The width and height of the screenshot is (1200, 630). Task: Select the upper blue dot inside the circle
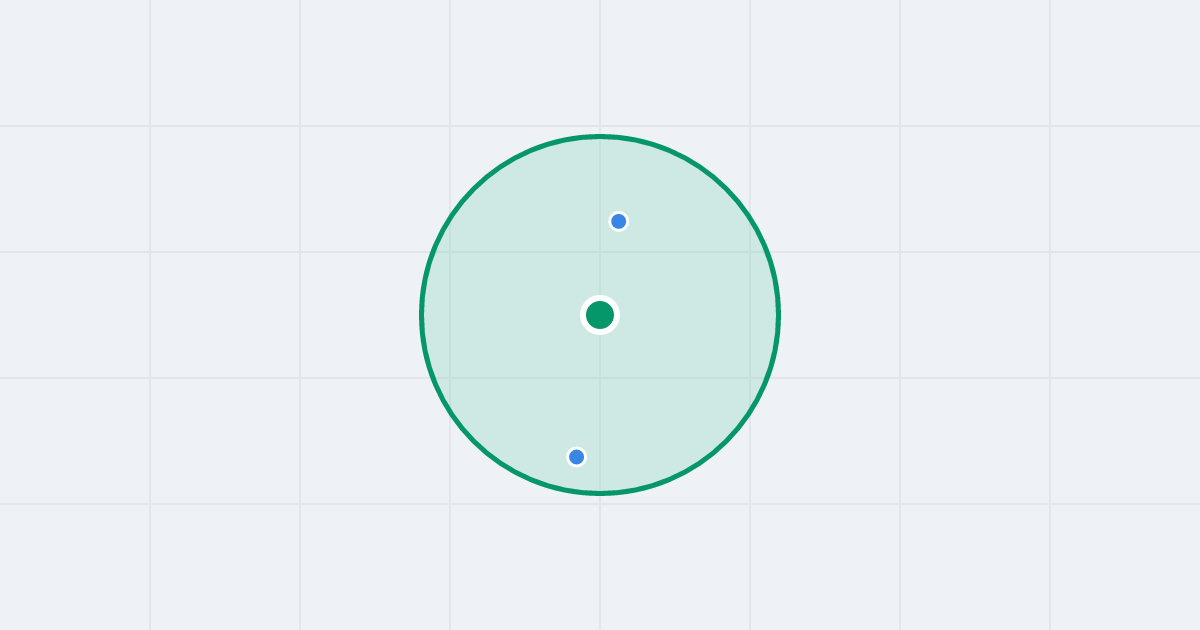(619, 221)
